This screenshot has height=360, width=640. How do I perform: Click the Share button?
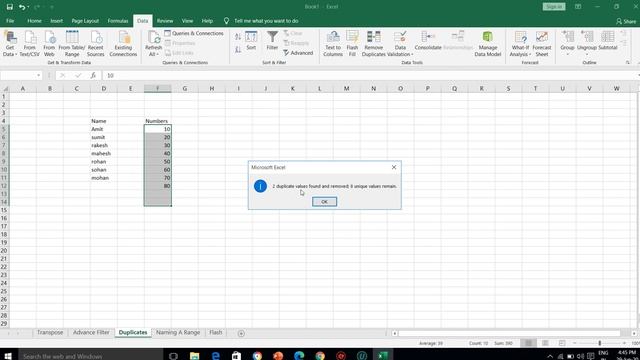(626, 21)
